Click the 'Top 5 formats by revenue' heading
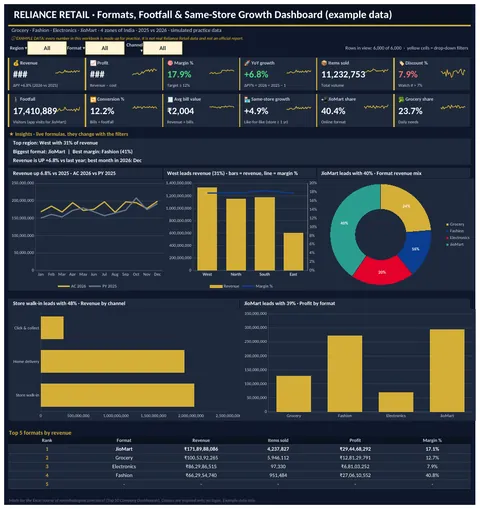 (40, 433)
